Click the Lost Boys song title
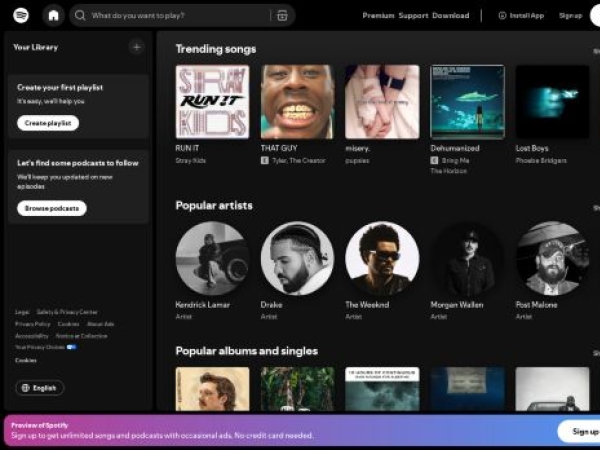600x450 pixels. tap(532, 148)
